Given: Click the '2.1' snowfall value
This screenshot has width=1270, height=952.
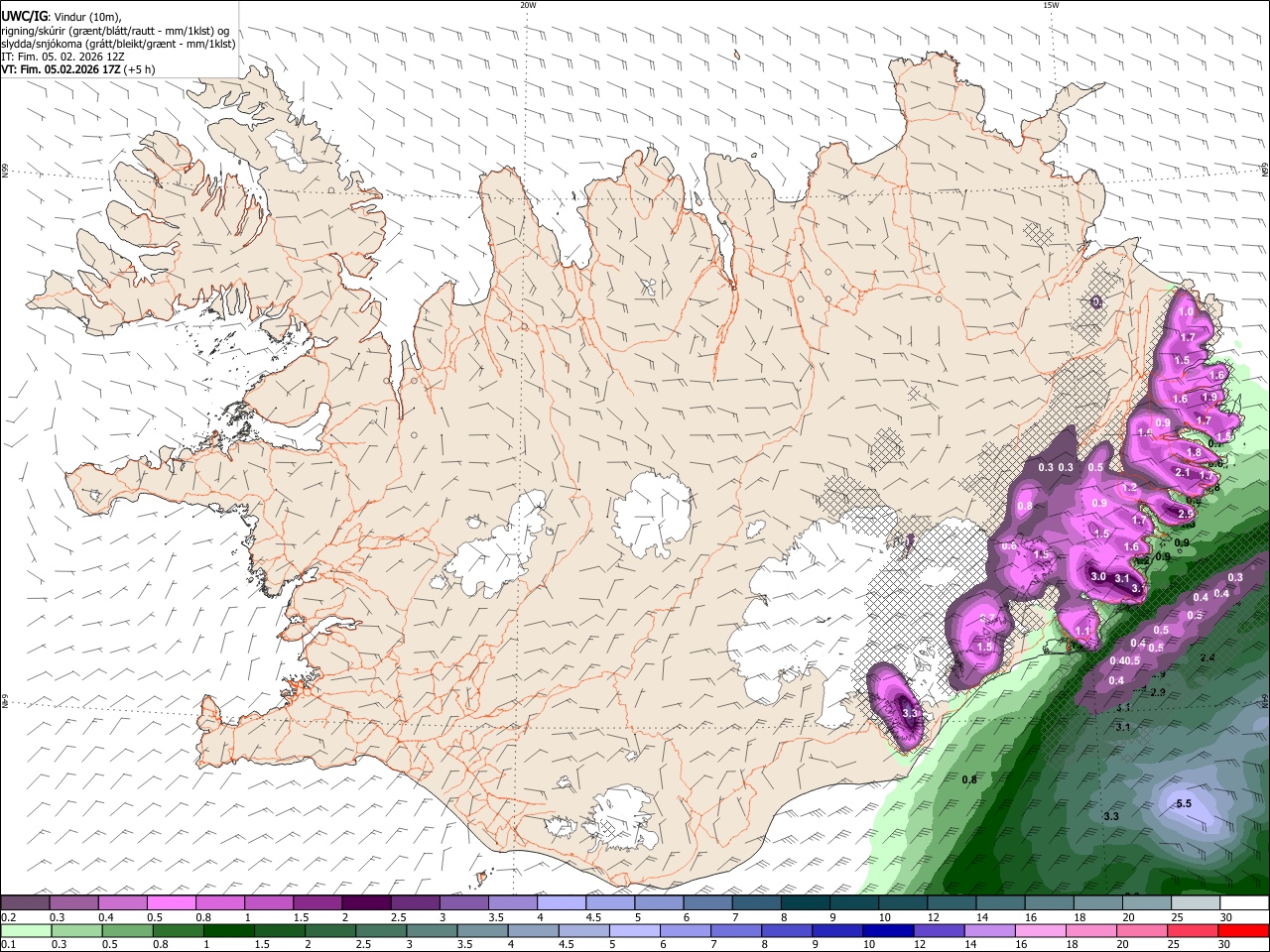Looking at the screenshot, I should pos(1183,473).
